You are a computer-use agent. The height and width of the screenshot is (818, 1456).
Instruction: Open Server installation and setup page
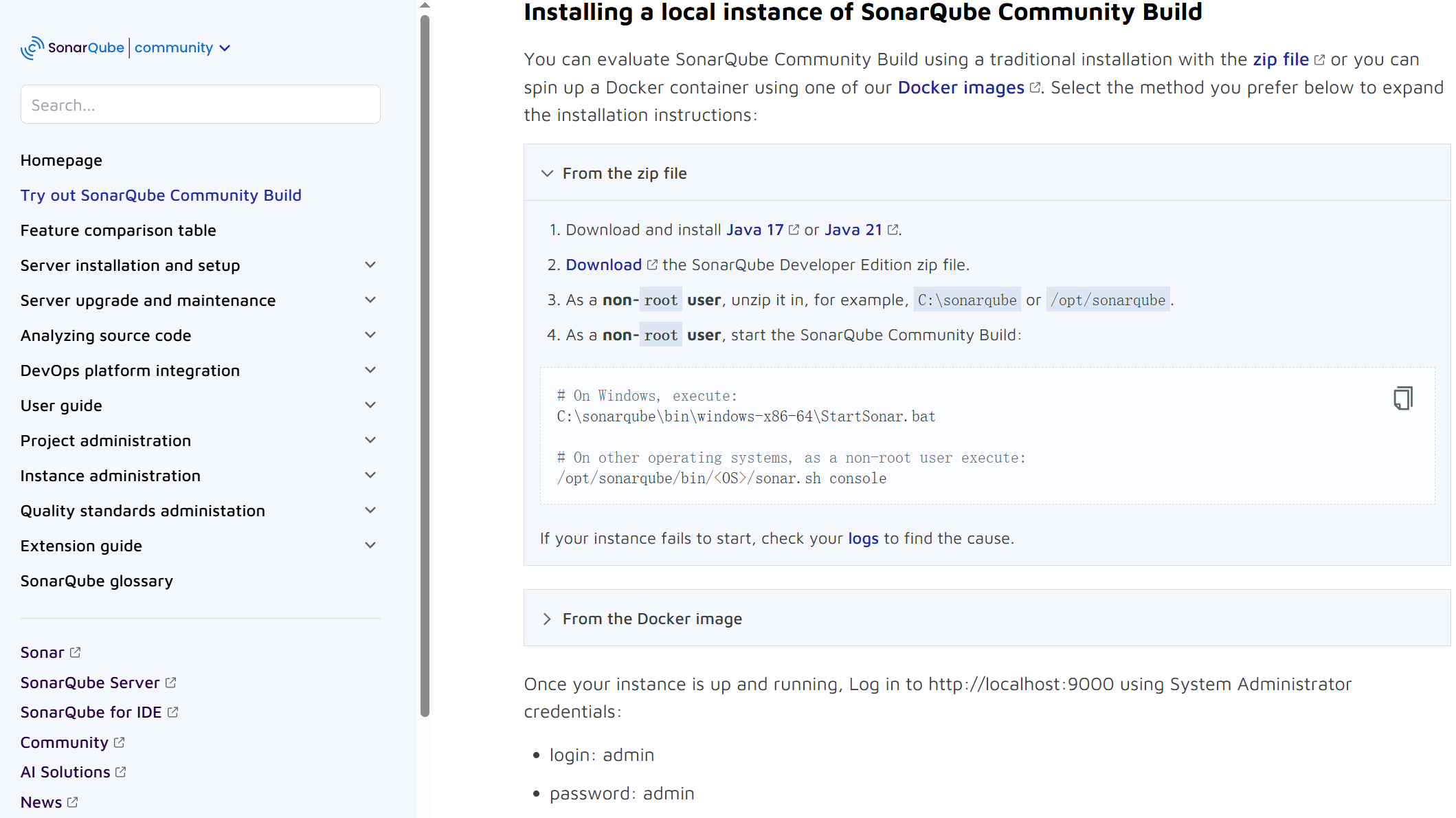[x=130, y=265]
